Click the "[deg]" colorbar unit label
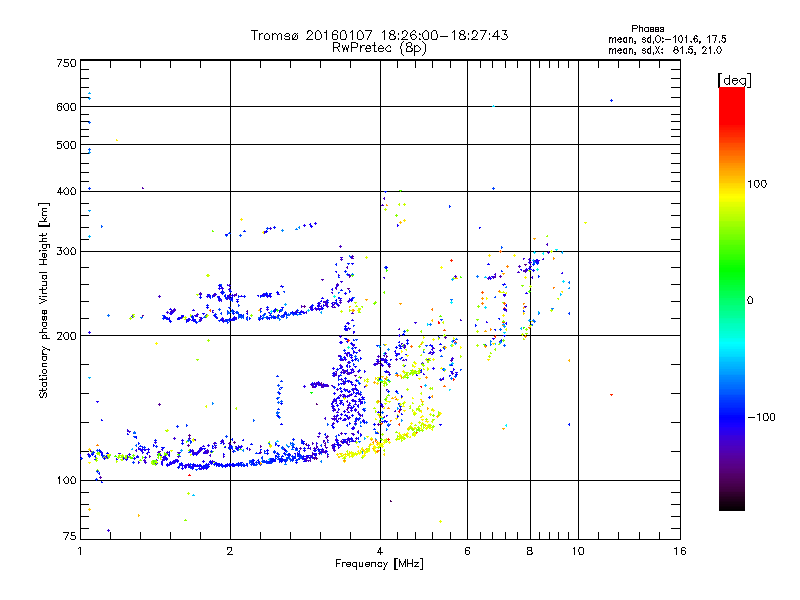 (734, 80)
